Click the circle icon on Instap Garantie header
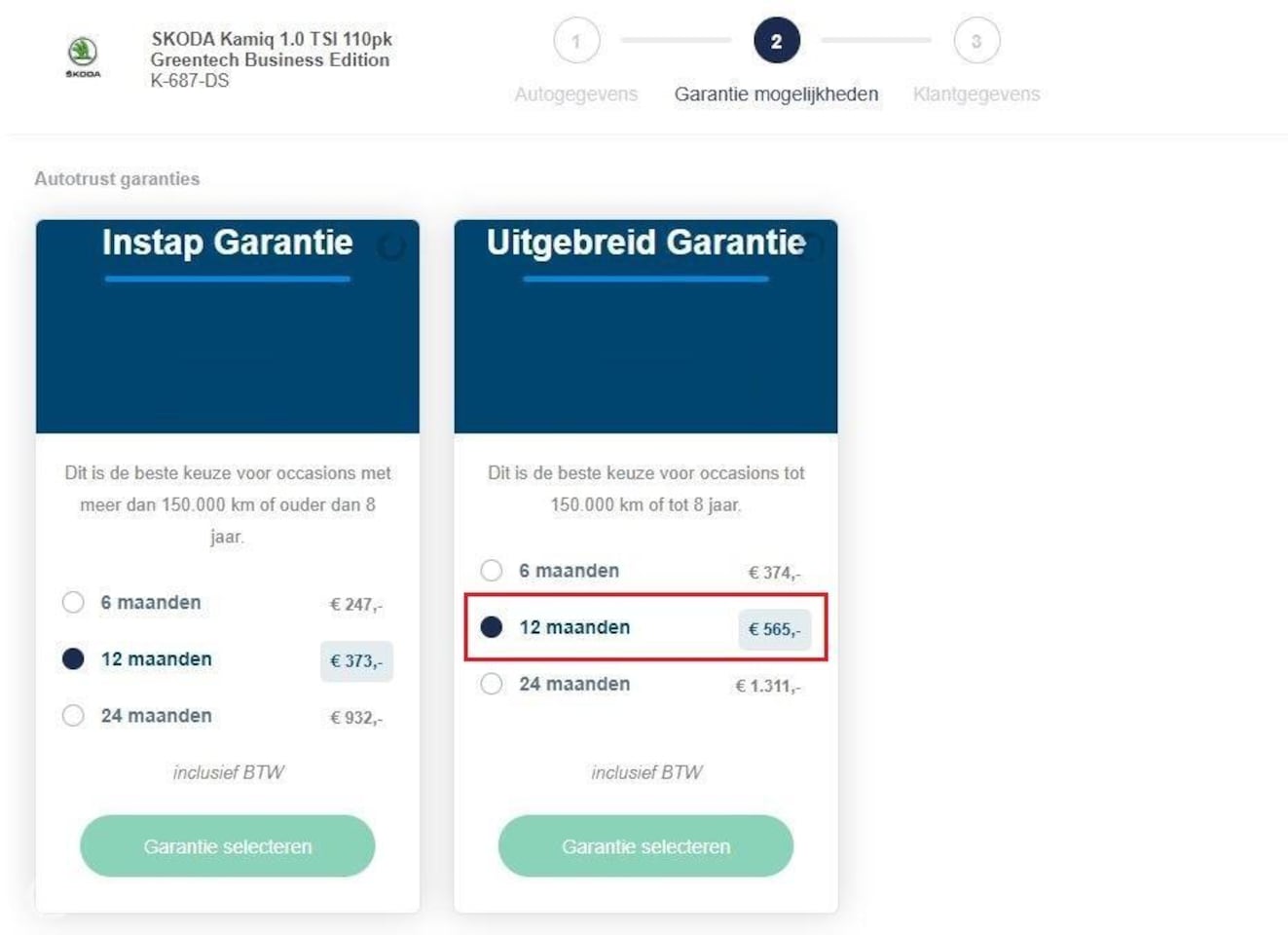The width and height of the screenshot is (1288, 935). (391, 247)
